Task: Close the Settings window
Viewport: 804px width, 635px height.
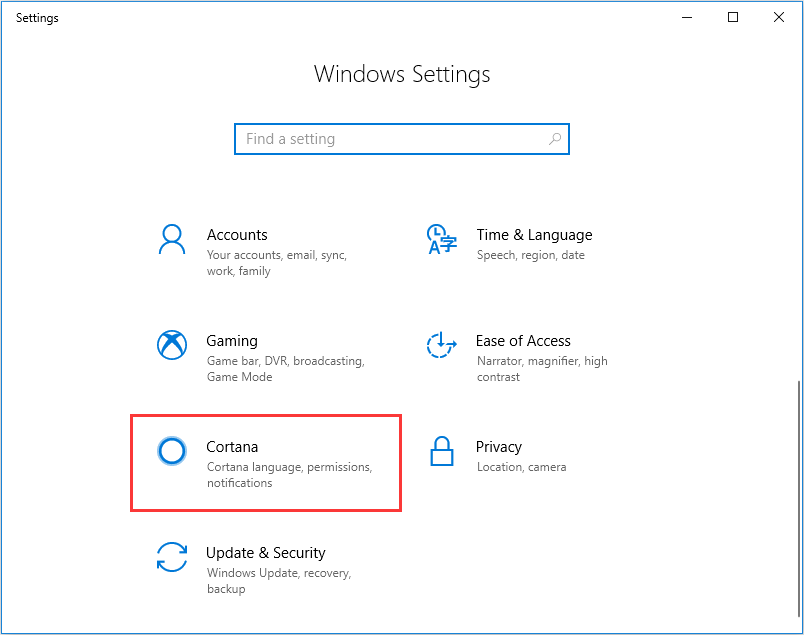Action: click(779, 17)
